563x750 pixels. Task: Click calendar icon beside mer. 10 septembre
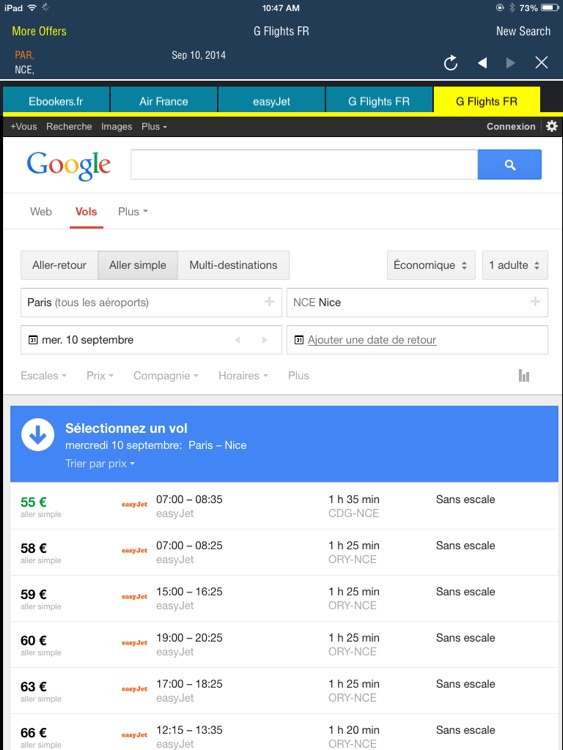click(33, 340)
